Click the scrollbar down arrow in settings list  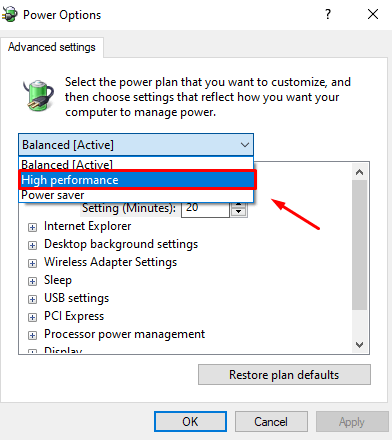(359, 344)
